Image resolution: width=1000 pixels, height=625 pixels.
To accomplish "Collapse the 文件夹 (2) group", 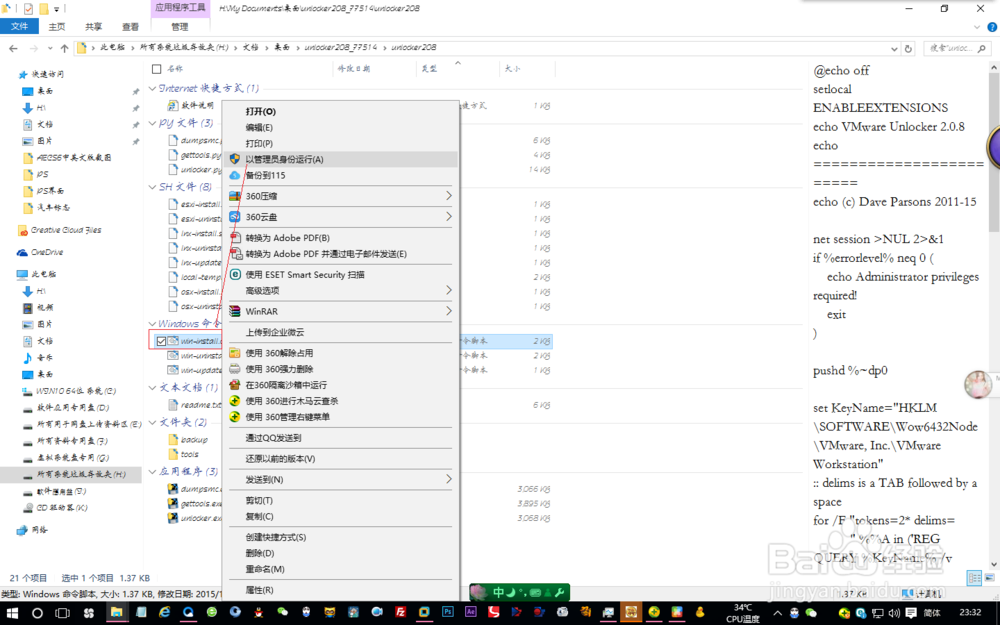I will [x=152, y=422].
